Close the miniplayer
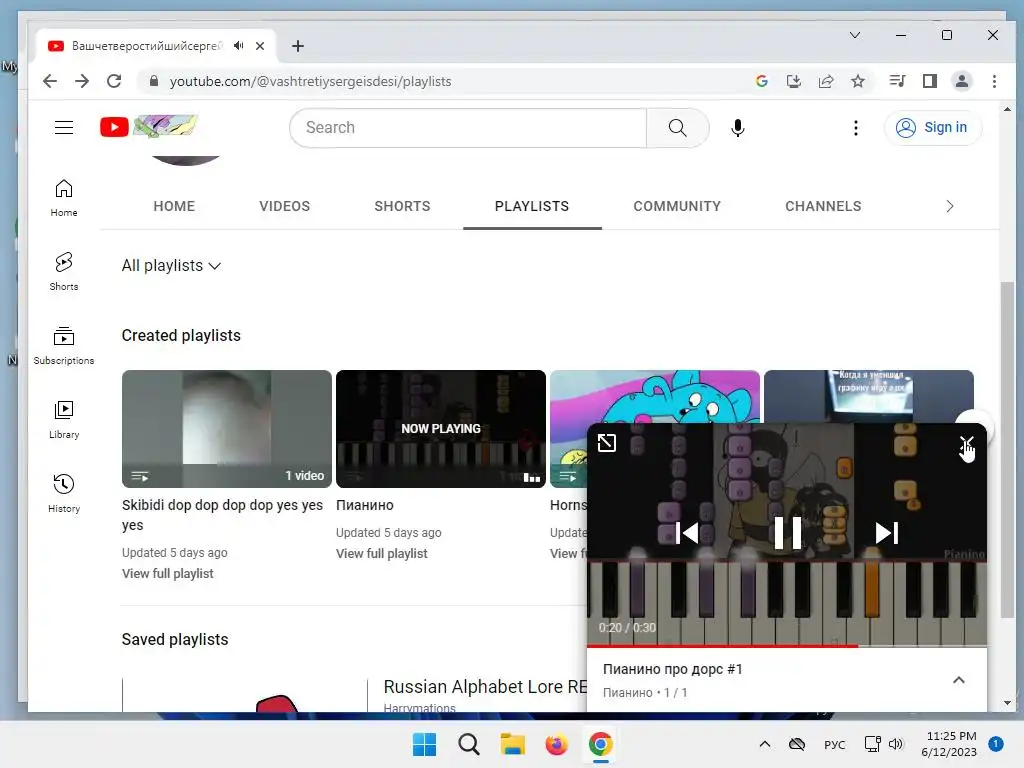 [967, 443]
